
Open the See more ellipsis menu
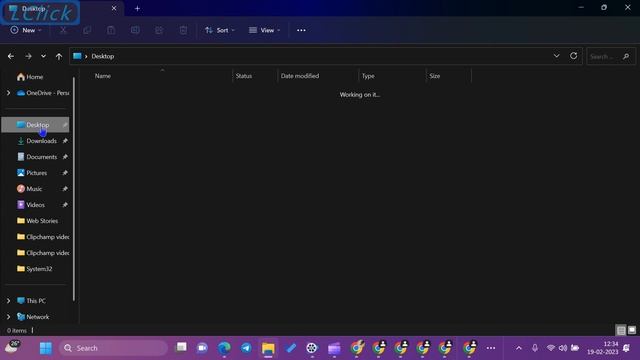click(x=301, y=30)
